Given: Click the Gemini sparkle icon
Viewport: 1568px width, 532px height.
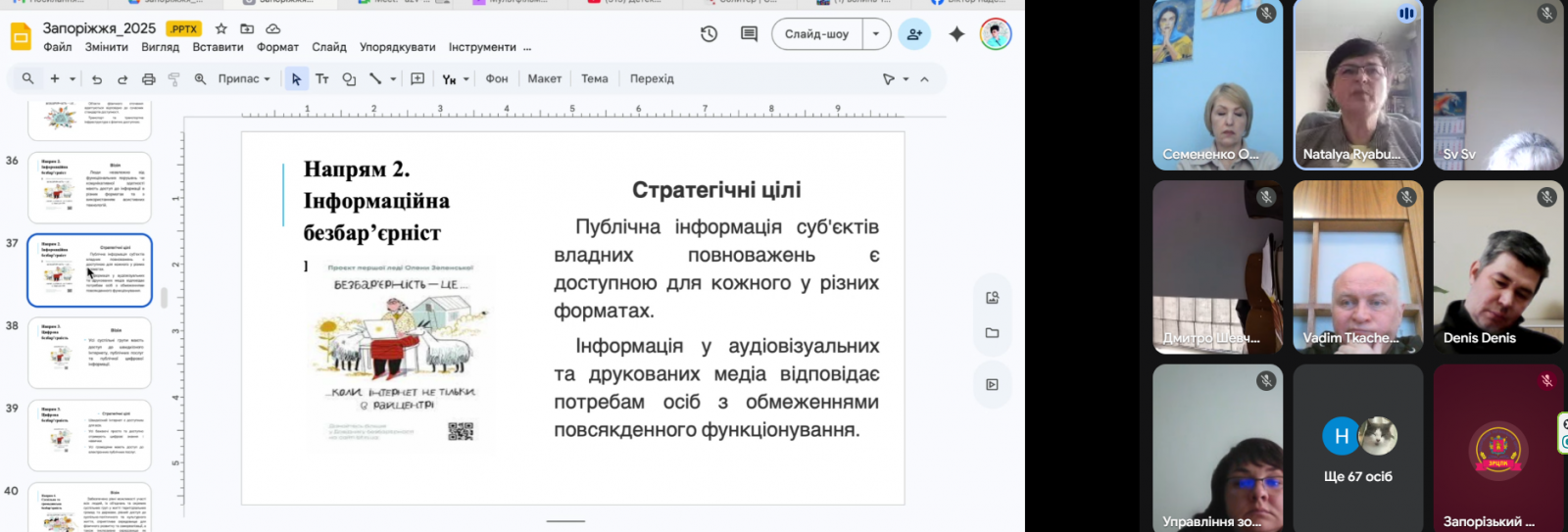Looking at the screenshot, I should (956, 34).
